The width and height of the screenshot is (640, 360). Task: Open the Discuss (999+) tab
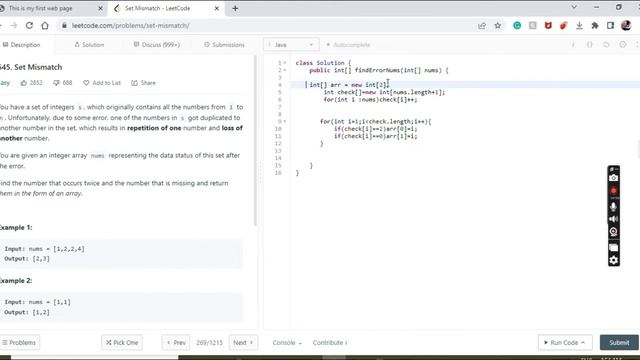[157, 44]
